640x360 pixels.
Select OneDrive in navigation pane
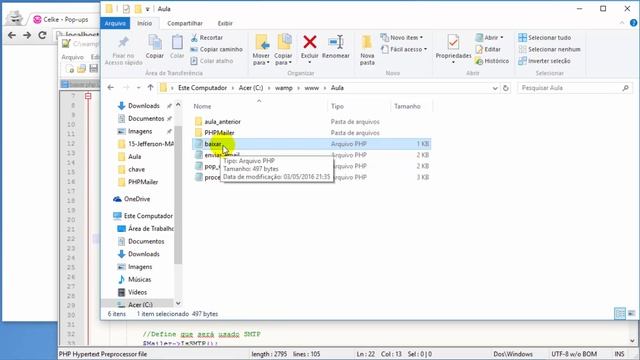coord(137,199)
